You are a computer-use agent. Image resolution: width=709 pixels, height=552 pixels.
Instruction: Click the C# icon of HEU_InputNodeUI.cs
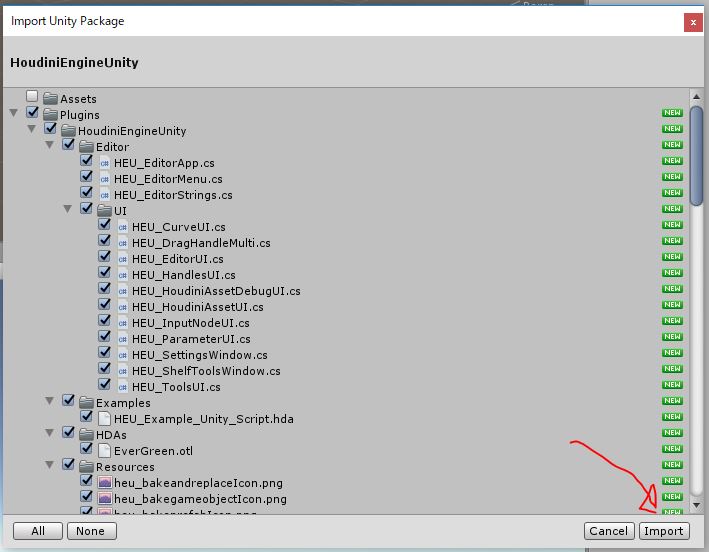(x=123, y=322)
